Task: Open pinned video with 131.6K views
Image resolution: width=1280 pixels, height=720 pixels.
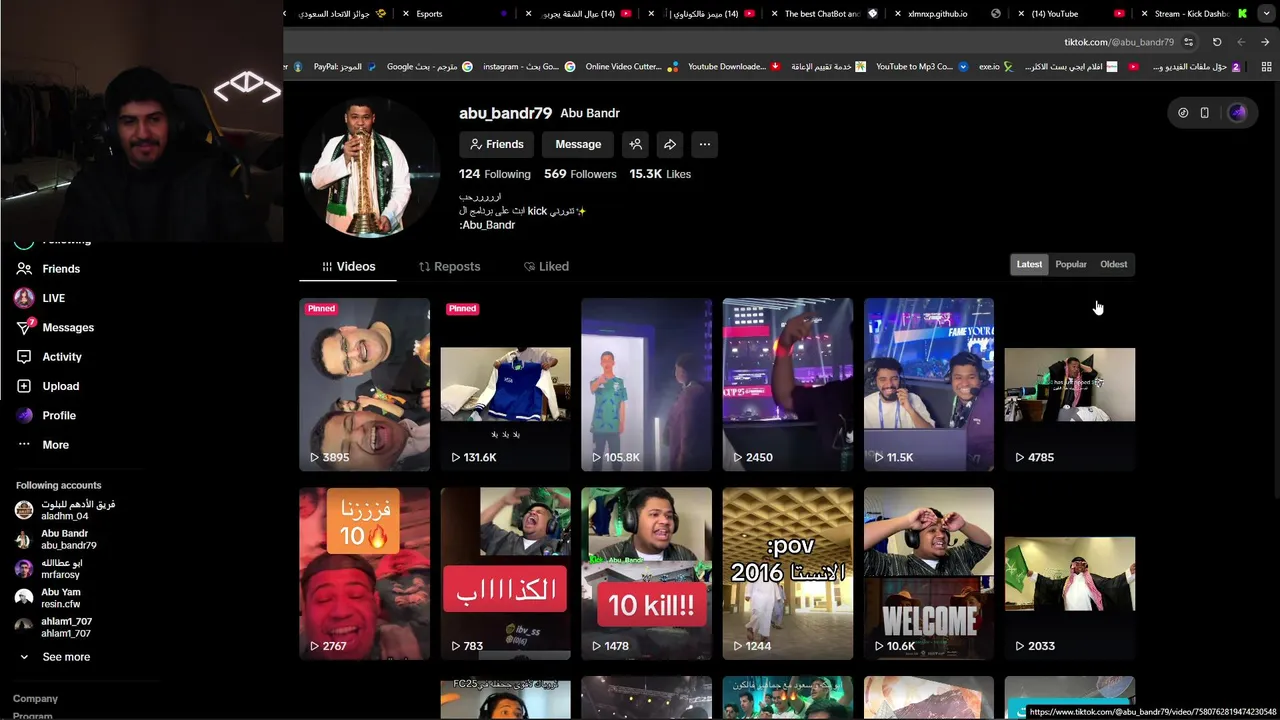Action: pos(505,384)
